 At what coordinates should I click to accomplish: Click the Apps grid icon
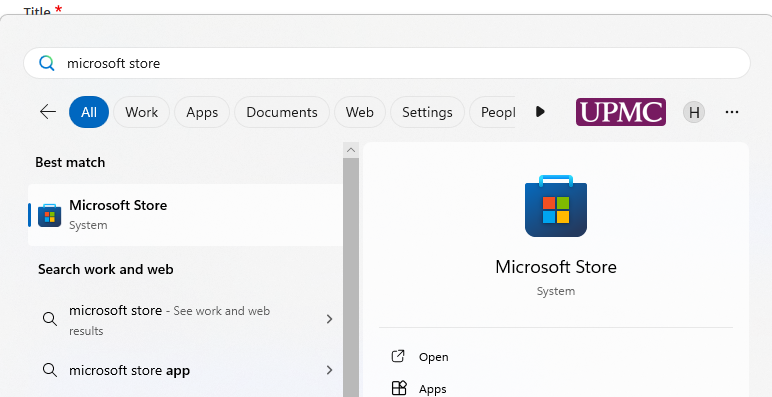point(399,388)
